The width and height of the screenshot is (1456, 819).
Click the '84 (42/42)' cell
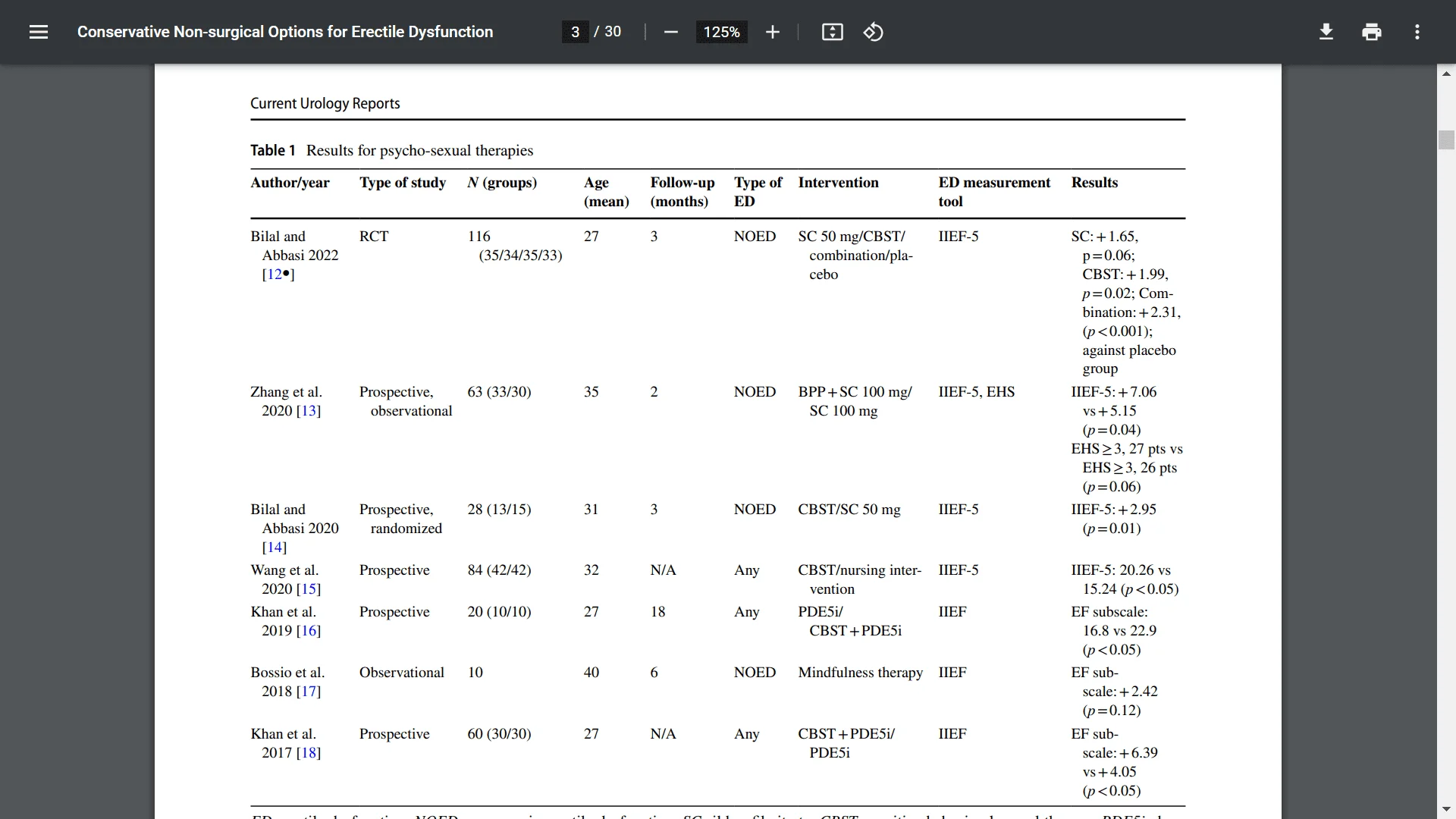pyautogui.click(x=499, y=570)
